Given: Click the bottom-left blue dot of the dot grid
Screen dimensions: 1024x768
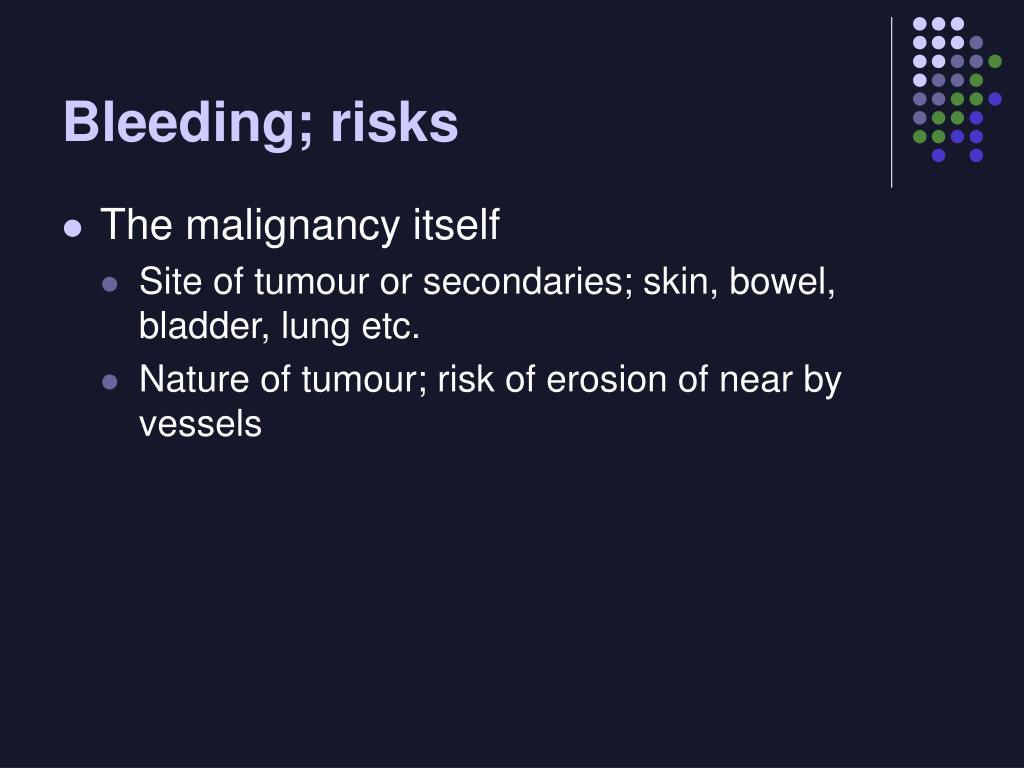Looking at the screenshot, I should point(938,155).
